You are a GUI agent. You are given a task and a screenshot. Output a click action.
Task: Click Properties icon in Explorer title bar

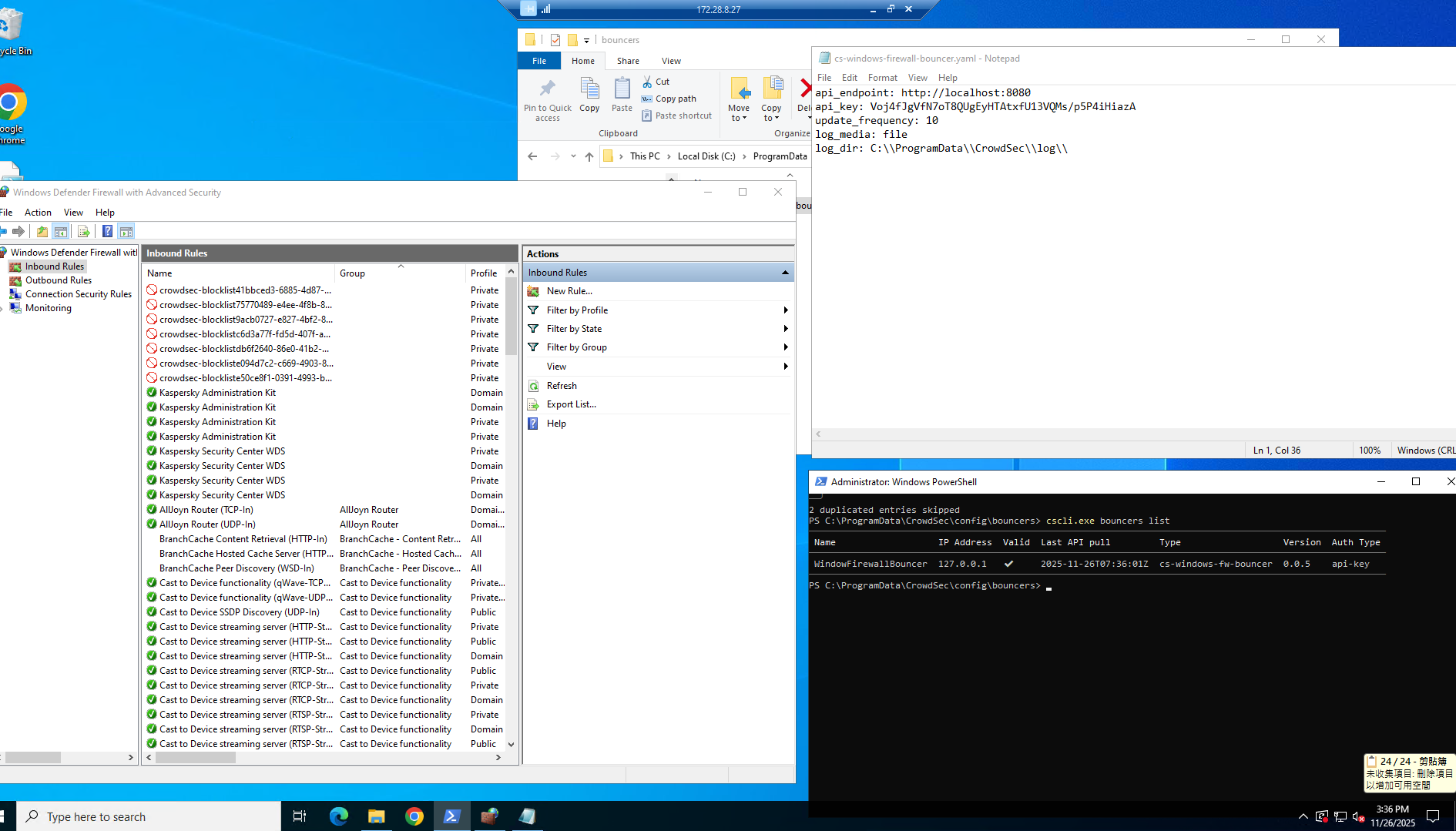point(555,40)
